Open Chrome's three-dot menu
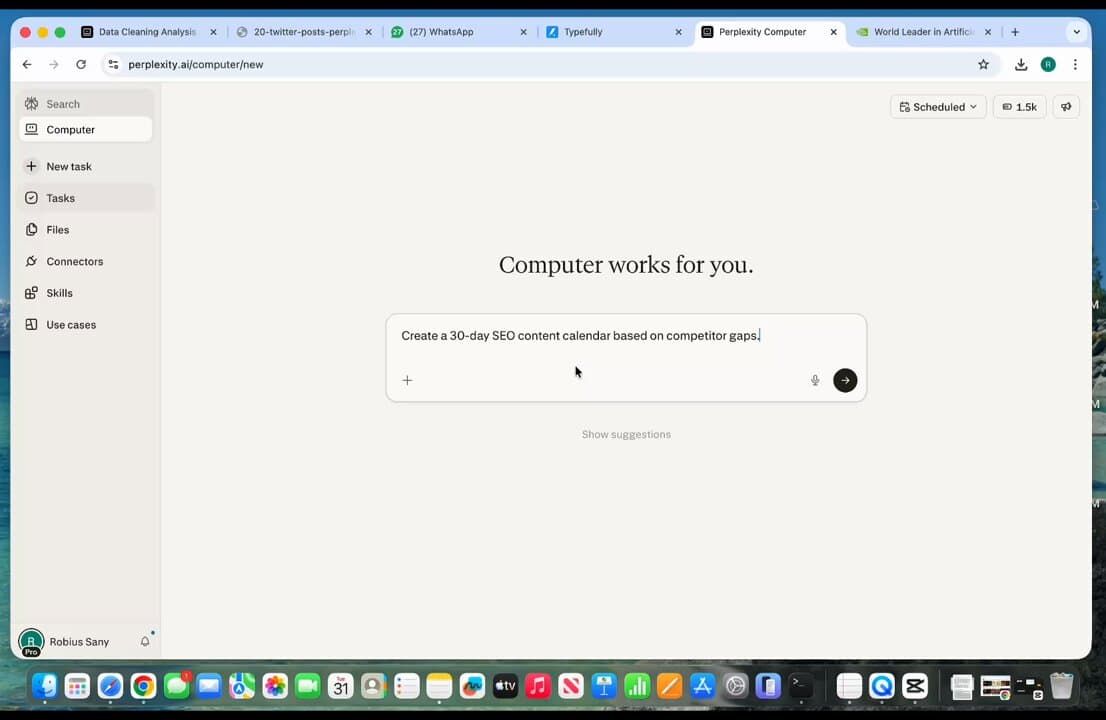This screenshot has height=720, width=1106. (1075, 64)
